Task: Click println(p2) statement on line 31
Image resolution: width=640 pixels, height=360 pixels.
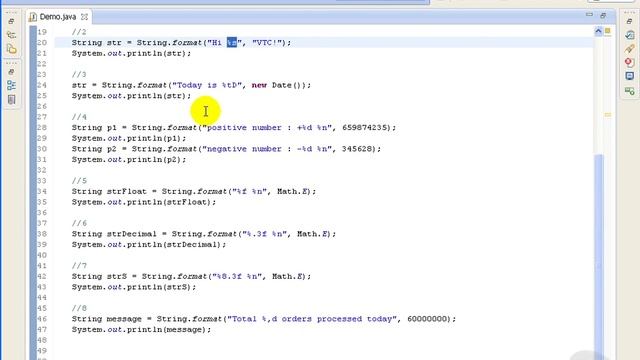Action: coord(129,159)
